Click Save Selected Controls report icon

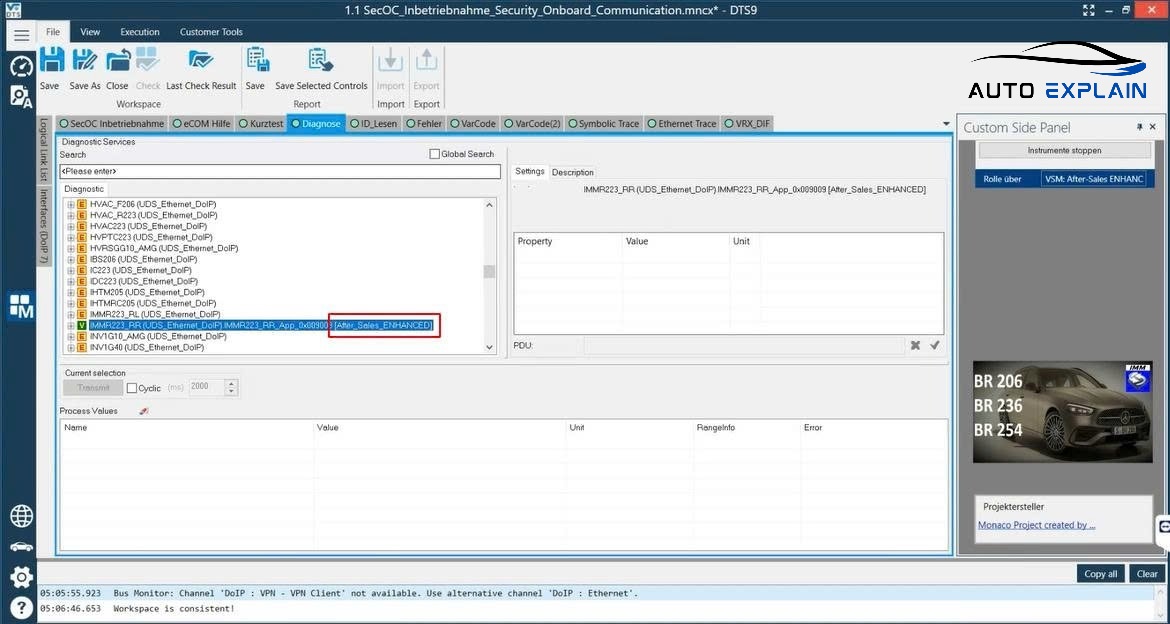321,61
